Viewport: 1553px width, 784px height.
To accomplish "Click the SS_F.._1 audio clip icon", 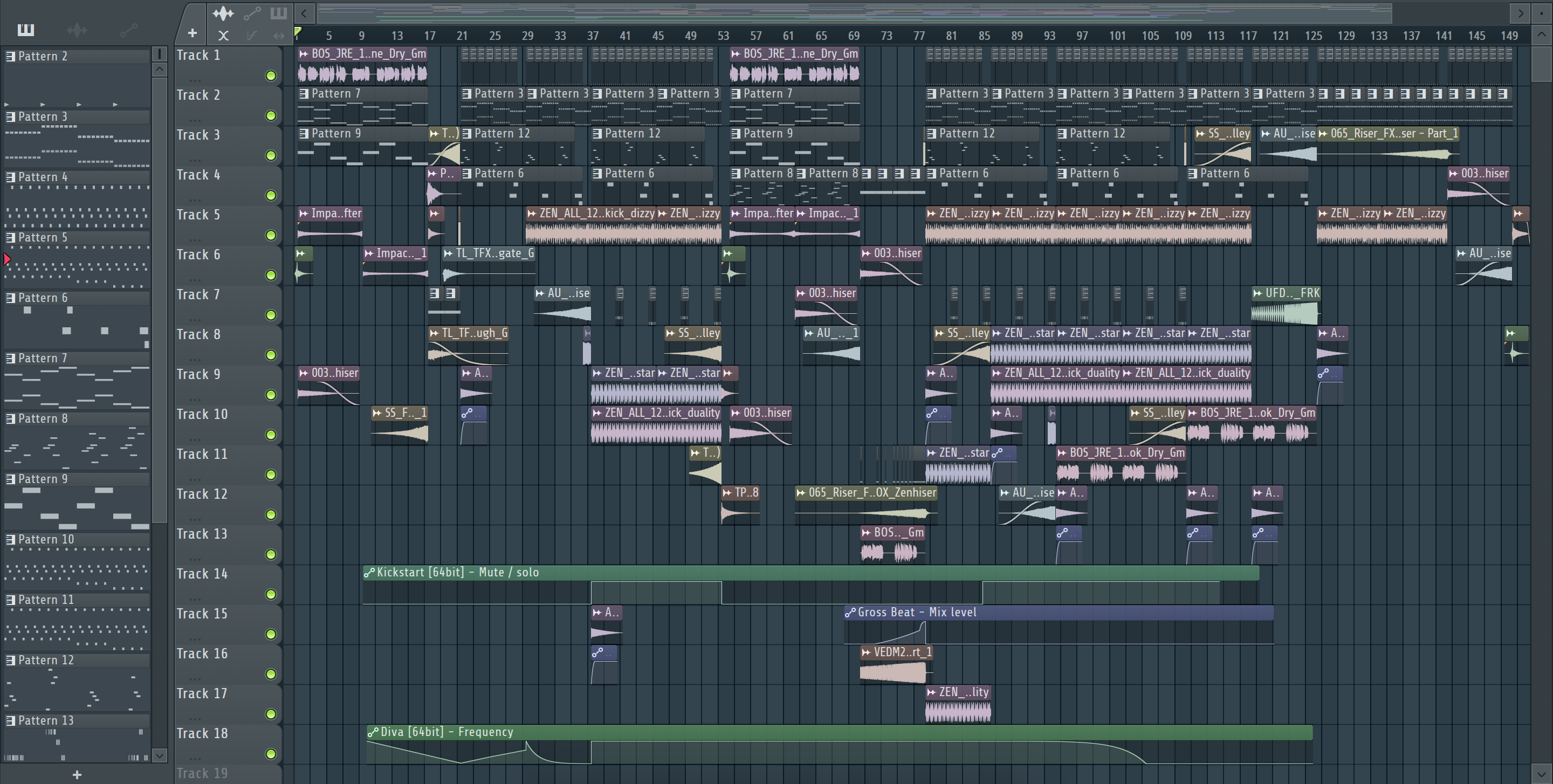I will pyautogui.click(x=377, y=413).
